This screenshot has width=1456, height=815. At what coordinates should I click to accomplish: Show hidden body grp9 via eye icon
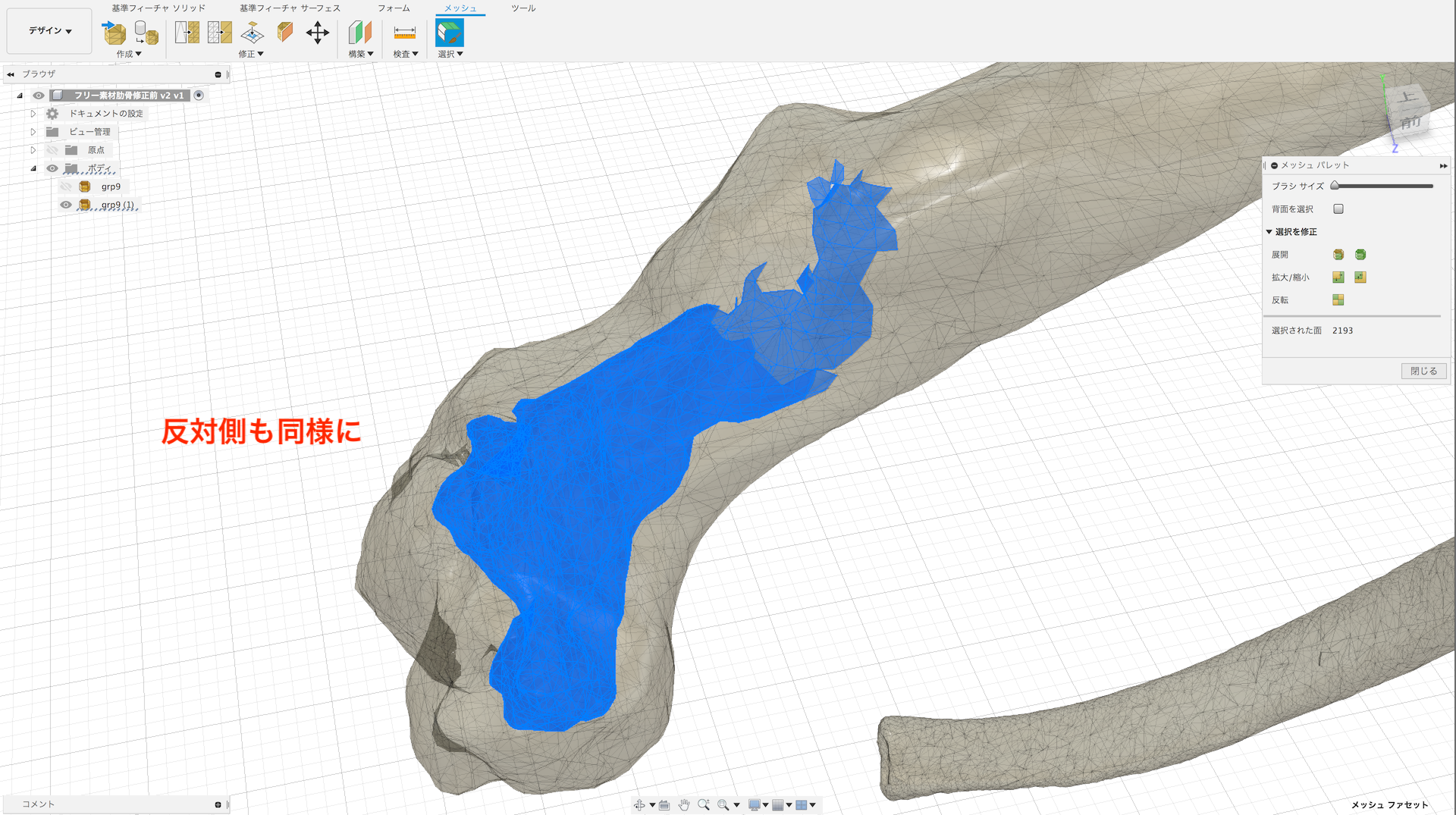pos(67,187)
